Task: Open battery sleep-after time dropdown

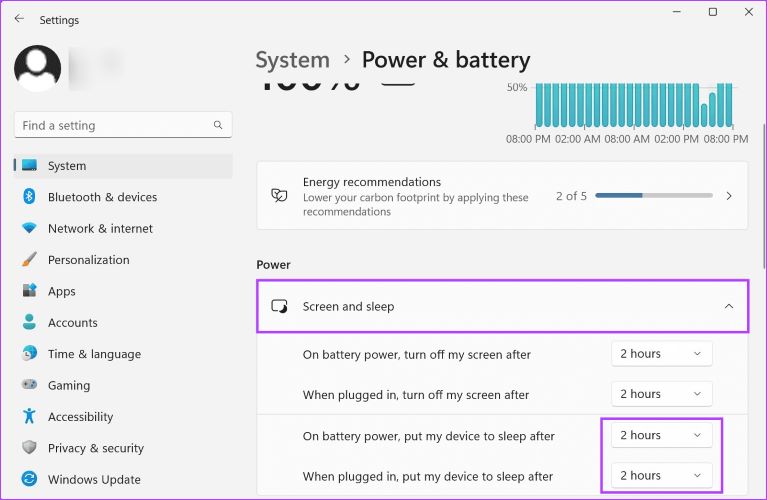Action: (661, 435)
